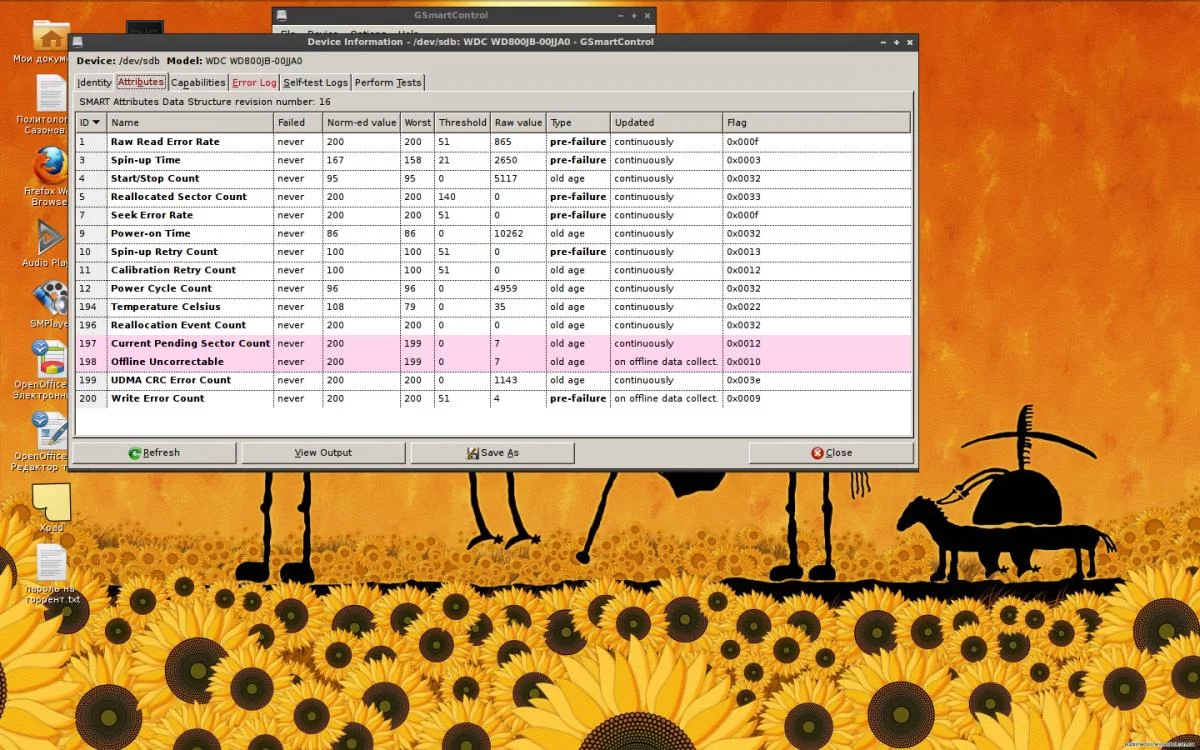Switch to the Identity tab
Screen dimensions: 1200x750
[x=94, y=82]
